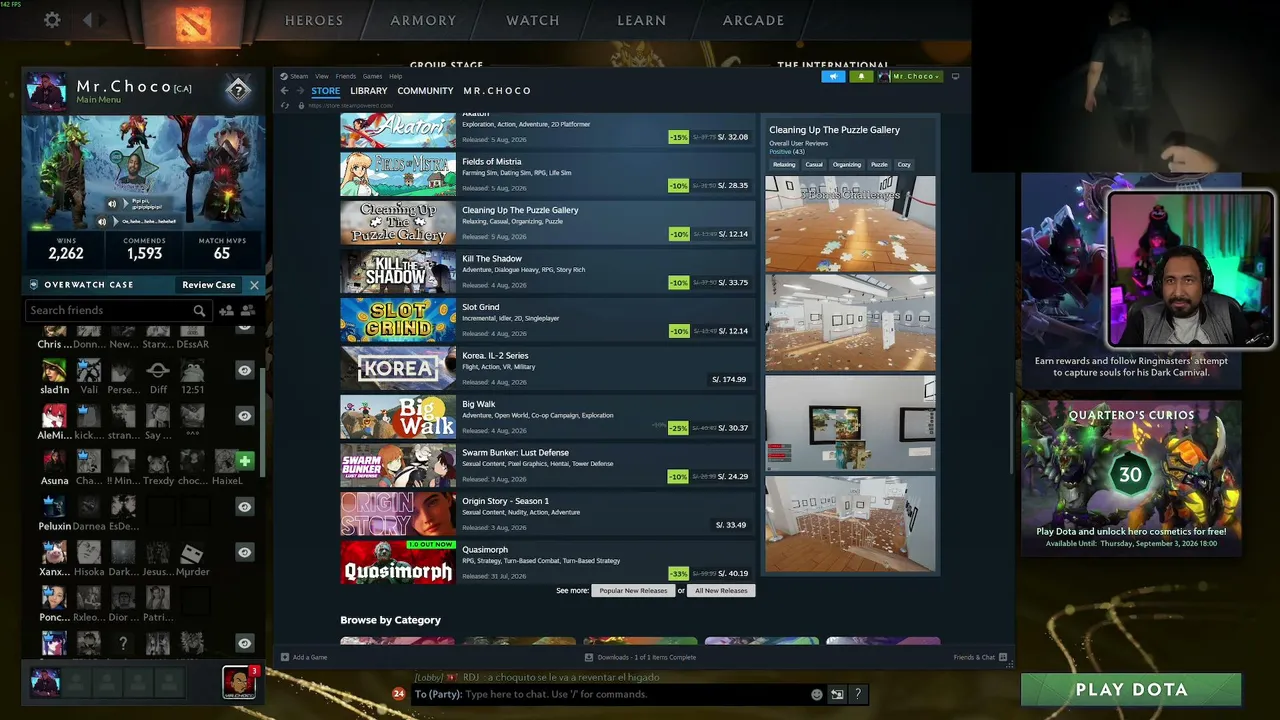
Task: Click the PLAY DOTA button
Action: 1131,689
